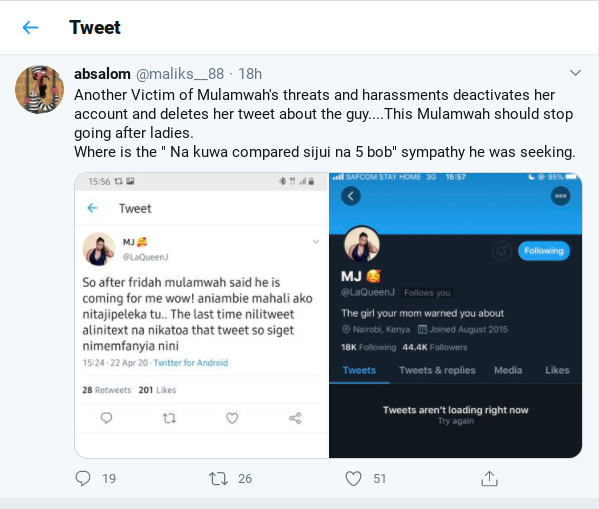Image resolution: width=599 pixels, height=509 pixels.
Task: Like the tweet using heart with 51
Action: 353,478
